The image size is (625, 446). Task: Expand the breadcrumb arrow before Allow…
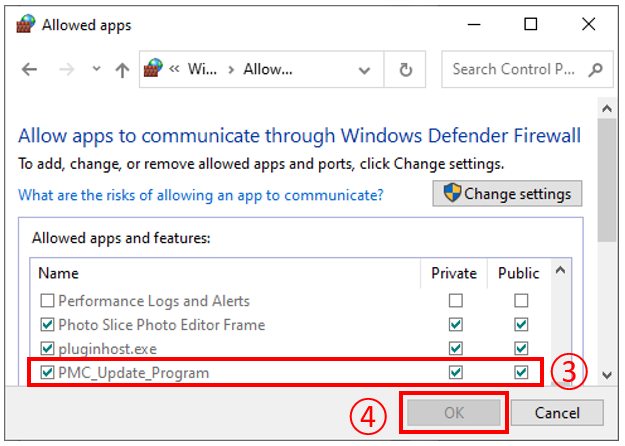point(230,70)
